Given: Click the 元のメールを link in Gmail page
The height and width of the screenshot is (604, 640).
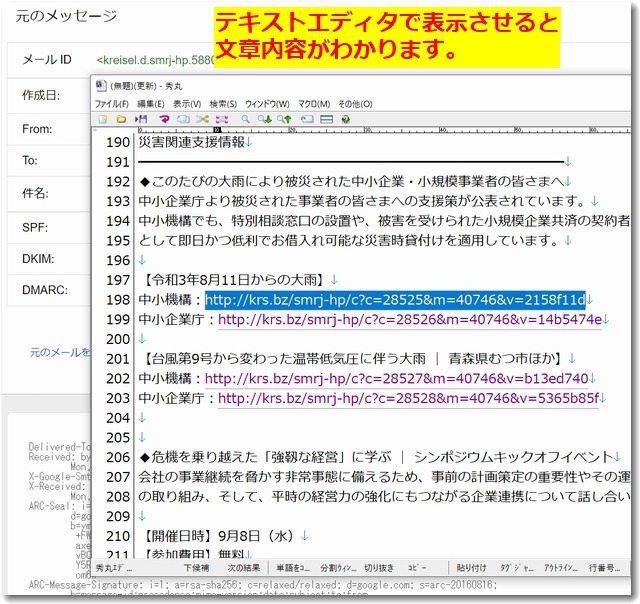Looking at the screenshot, I should (60, 352).
